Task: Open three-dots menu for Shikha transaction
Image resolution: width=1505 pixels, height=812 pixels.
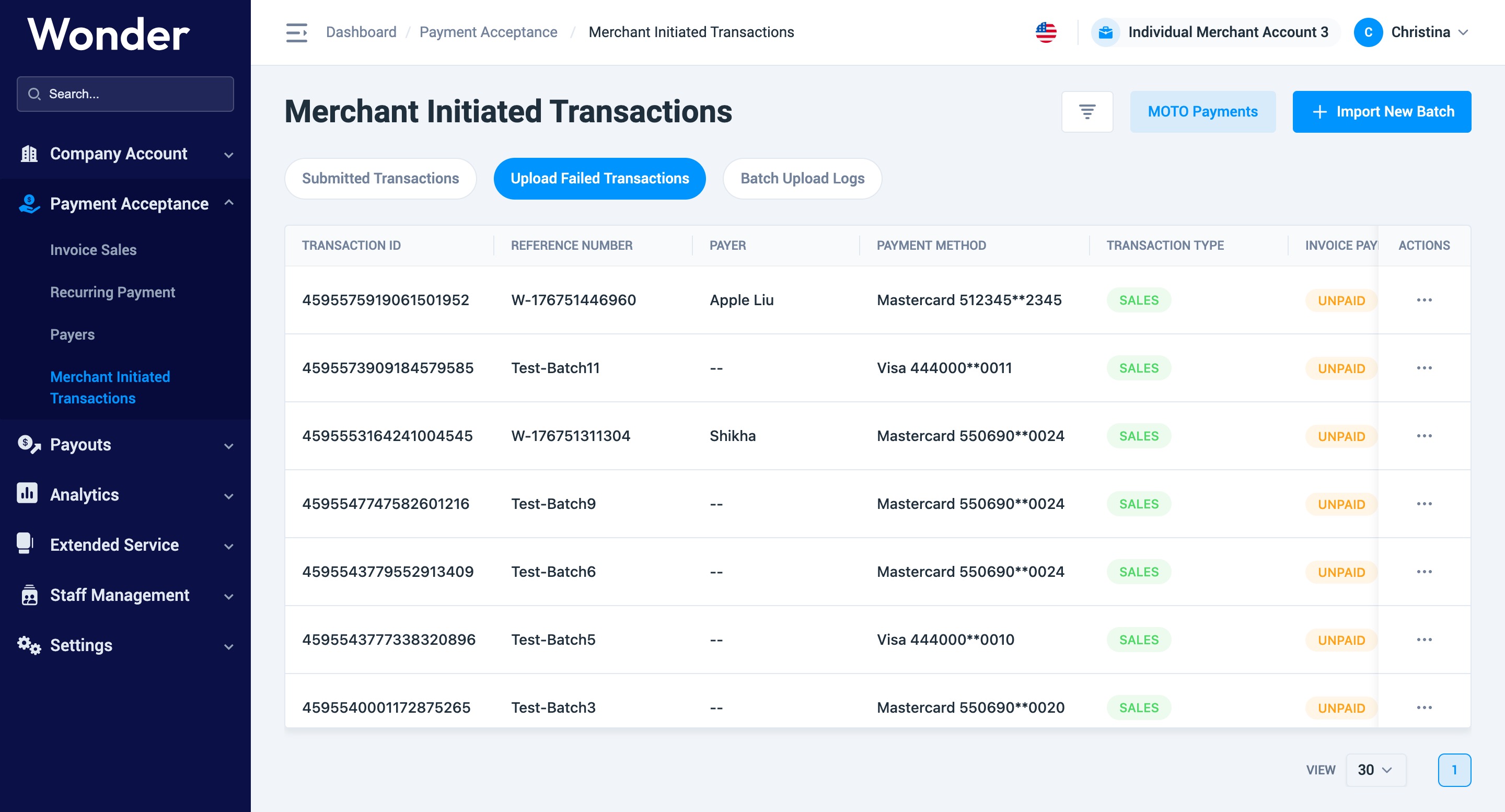Action: click(1424, 436)
